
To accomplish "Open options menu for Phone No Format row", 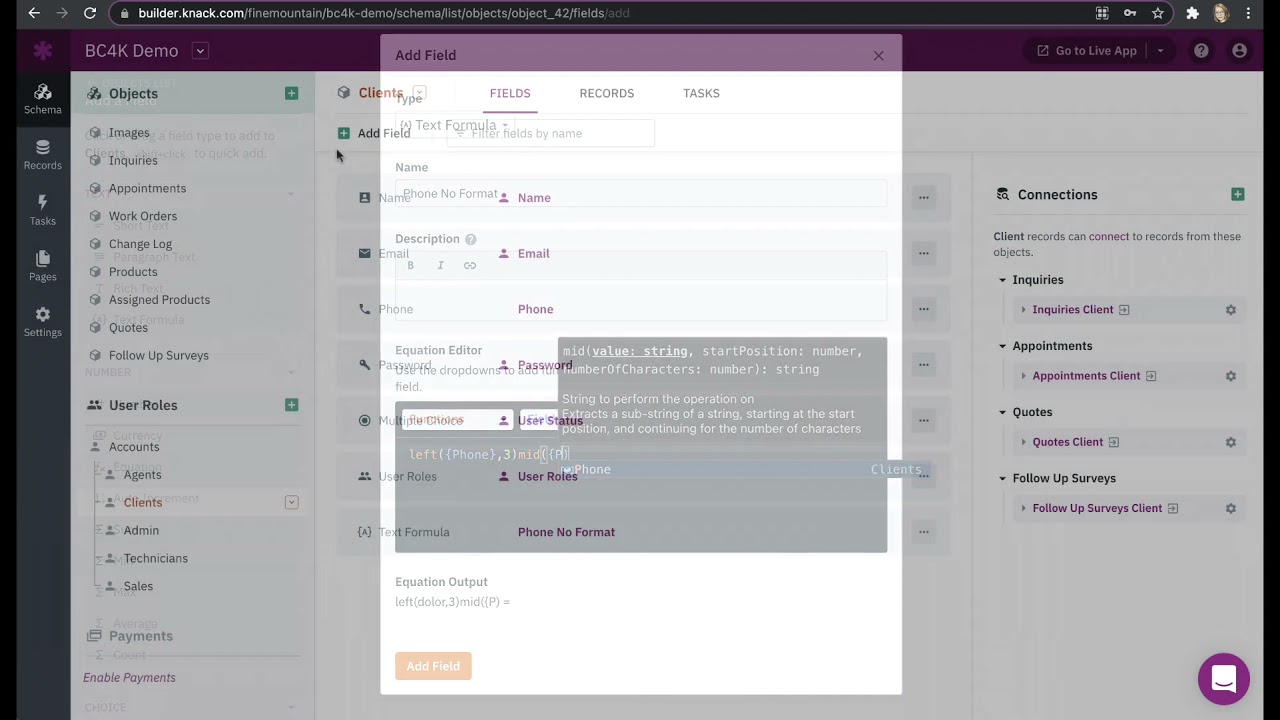I will click(x=924, y=532).
